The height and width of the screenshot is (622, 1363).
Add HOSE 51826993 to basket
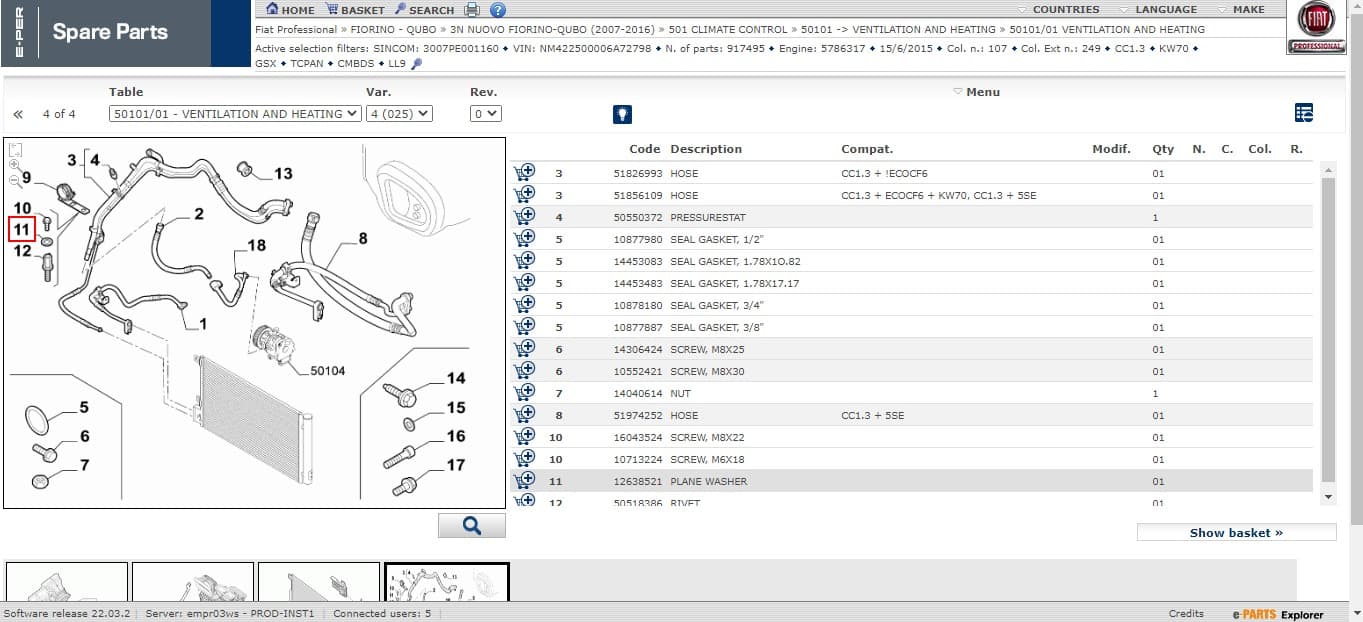click(x=524, y=172)
